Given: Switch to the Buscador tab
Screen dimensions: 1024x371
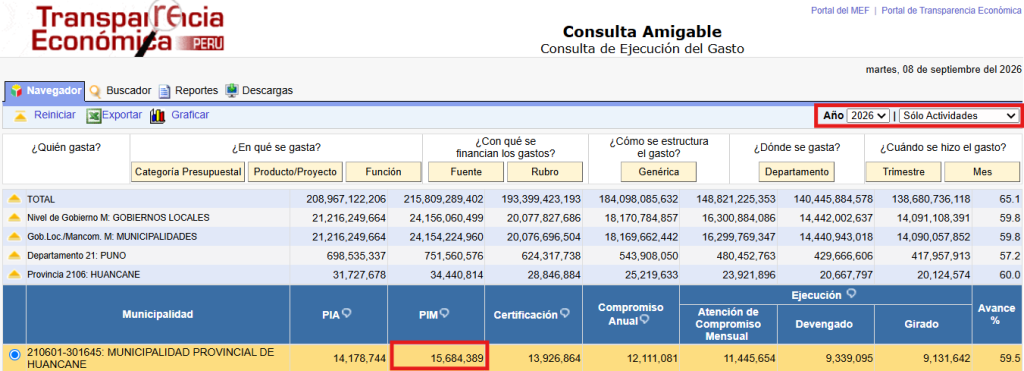Looking at the screenshot, I should (120, 91).
